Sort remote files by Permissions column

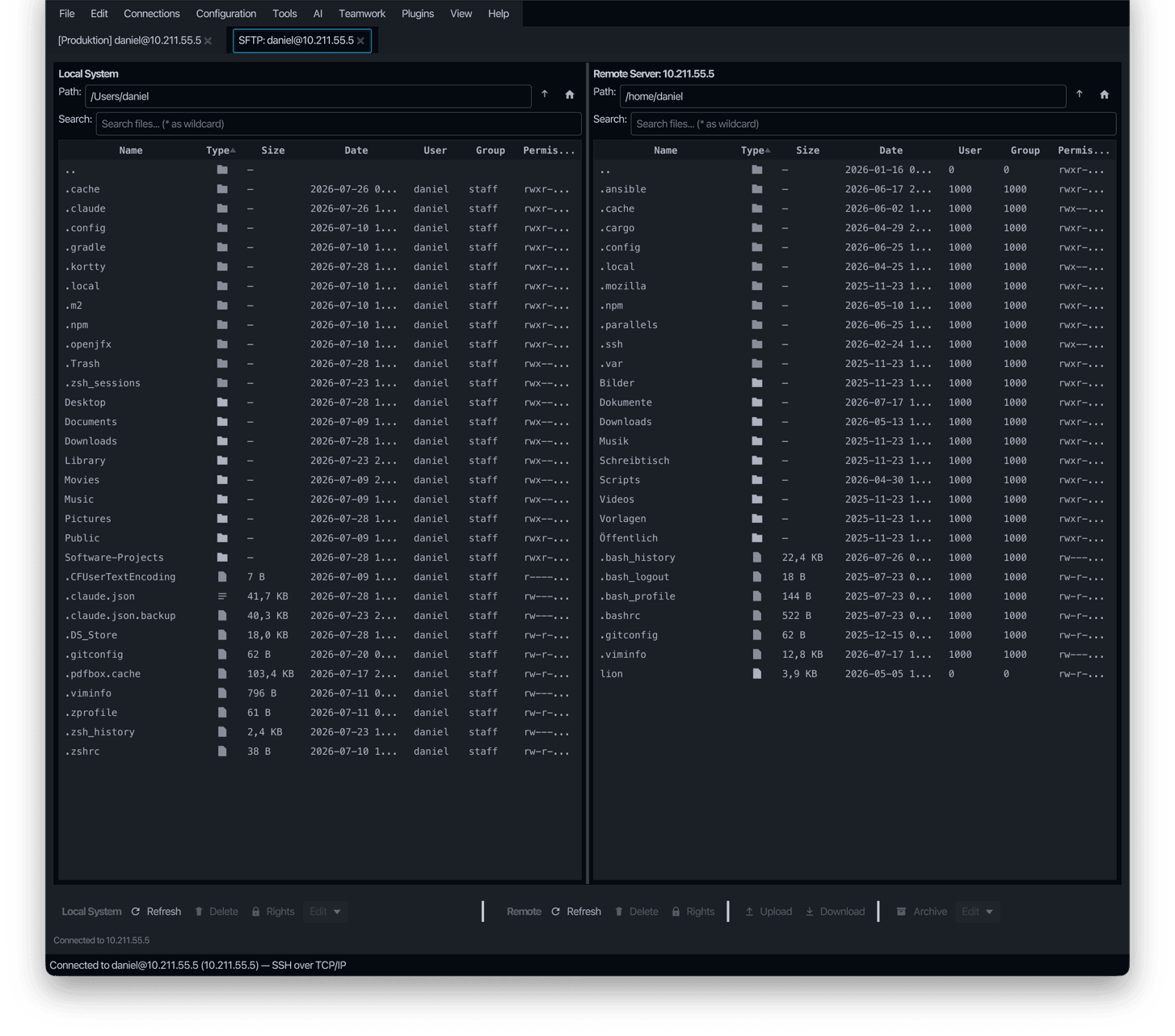(x=1084, y=150)
